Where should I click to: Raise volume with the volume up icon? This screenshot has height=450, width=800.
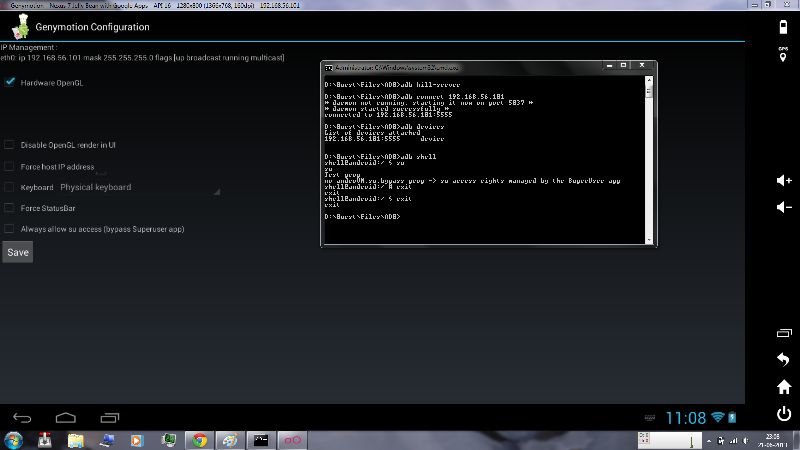click(x=784, y=180)
